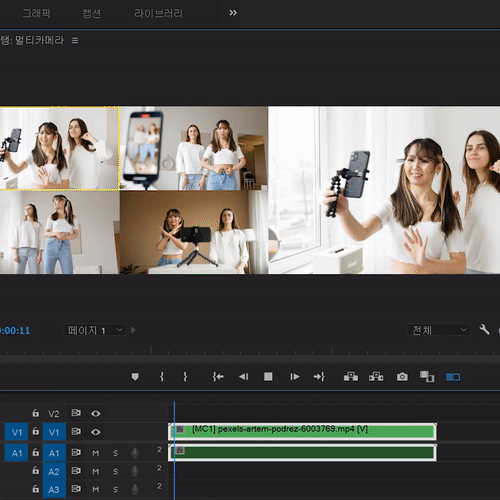The width and height of the screenshot is (500, 500).
Task: Click the Add Marker button
Action: tap(135, 377)
